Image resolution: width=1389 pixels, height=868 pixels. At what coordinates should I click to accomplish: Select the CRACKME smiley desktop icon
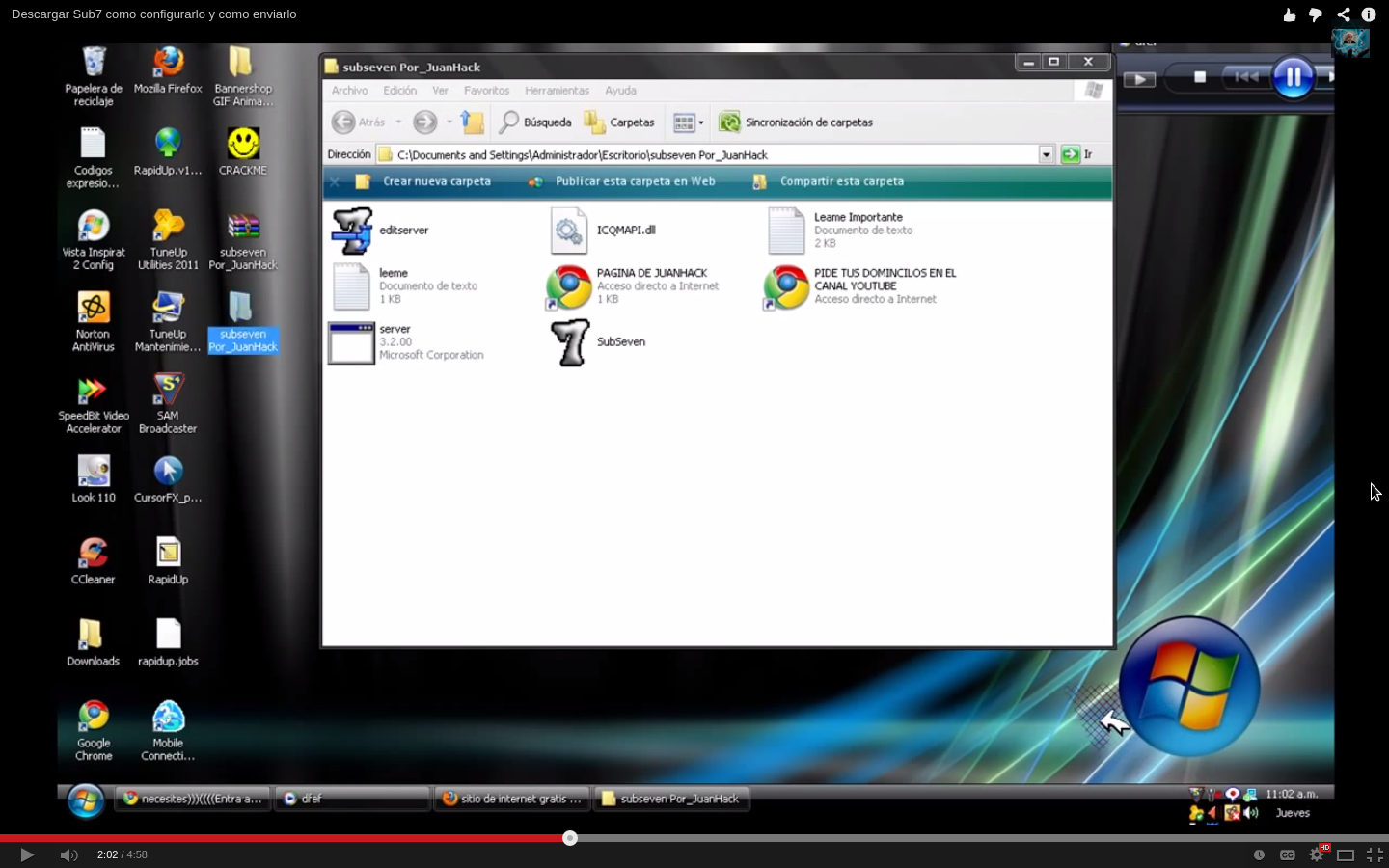pyautogui.click(x=243, y=151)
